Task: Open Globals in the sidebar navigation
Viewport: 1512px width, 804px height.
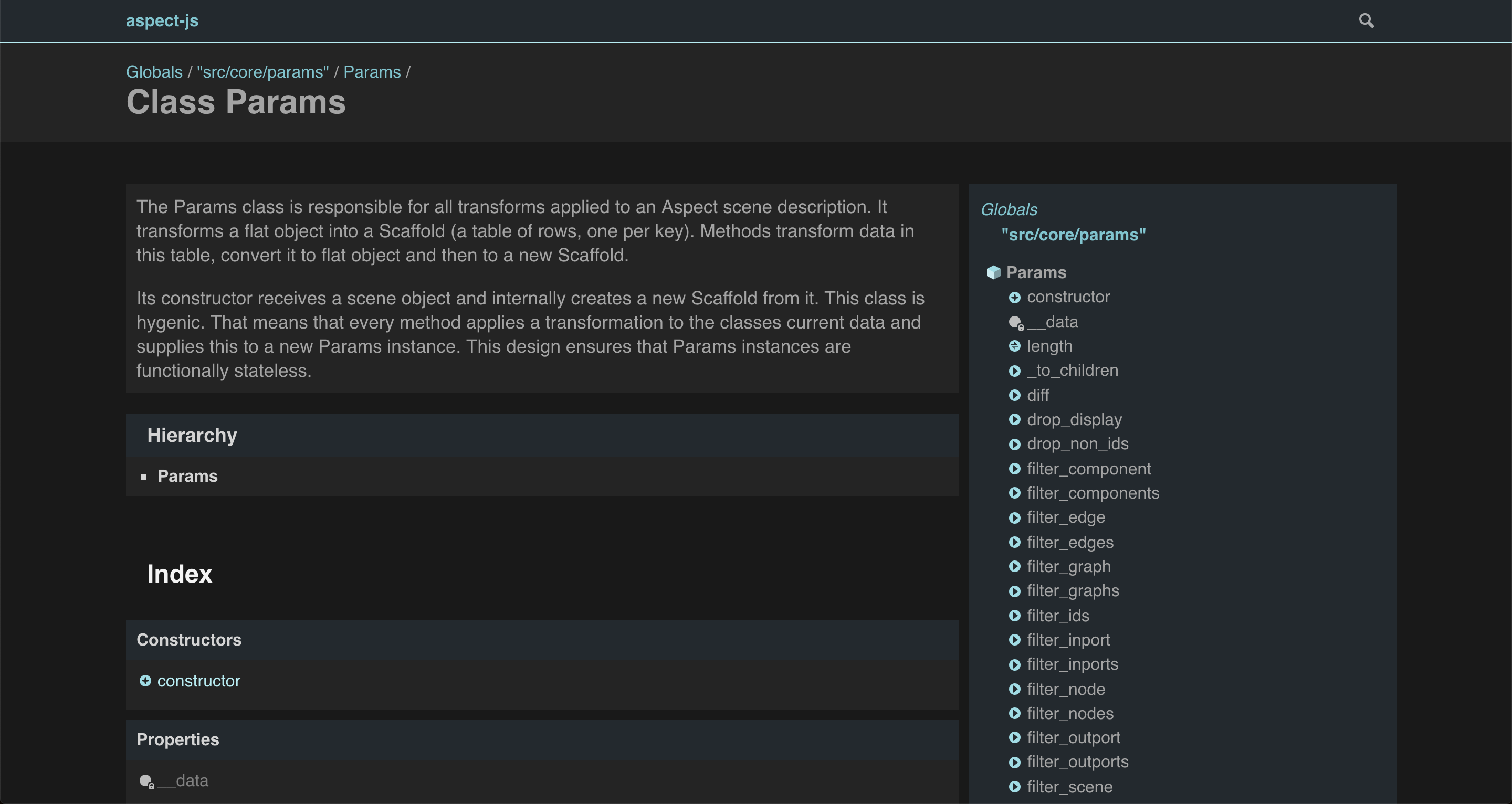Action: coord(1009,209)
